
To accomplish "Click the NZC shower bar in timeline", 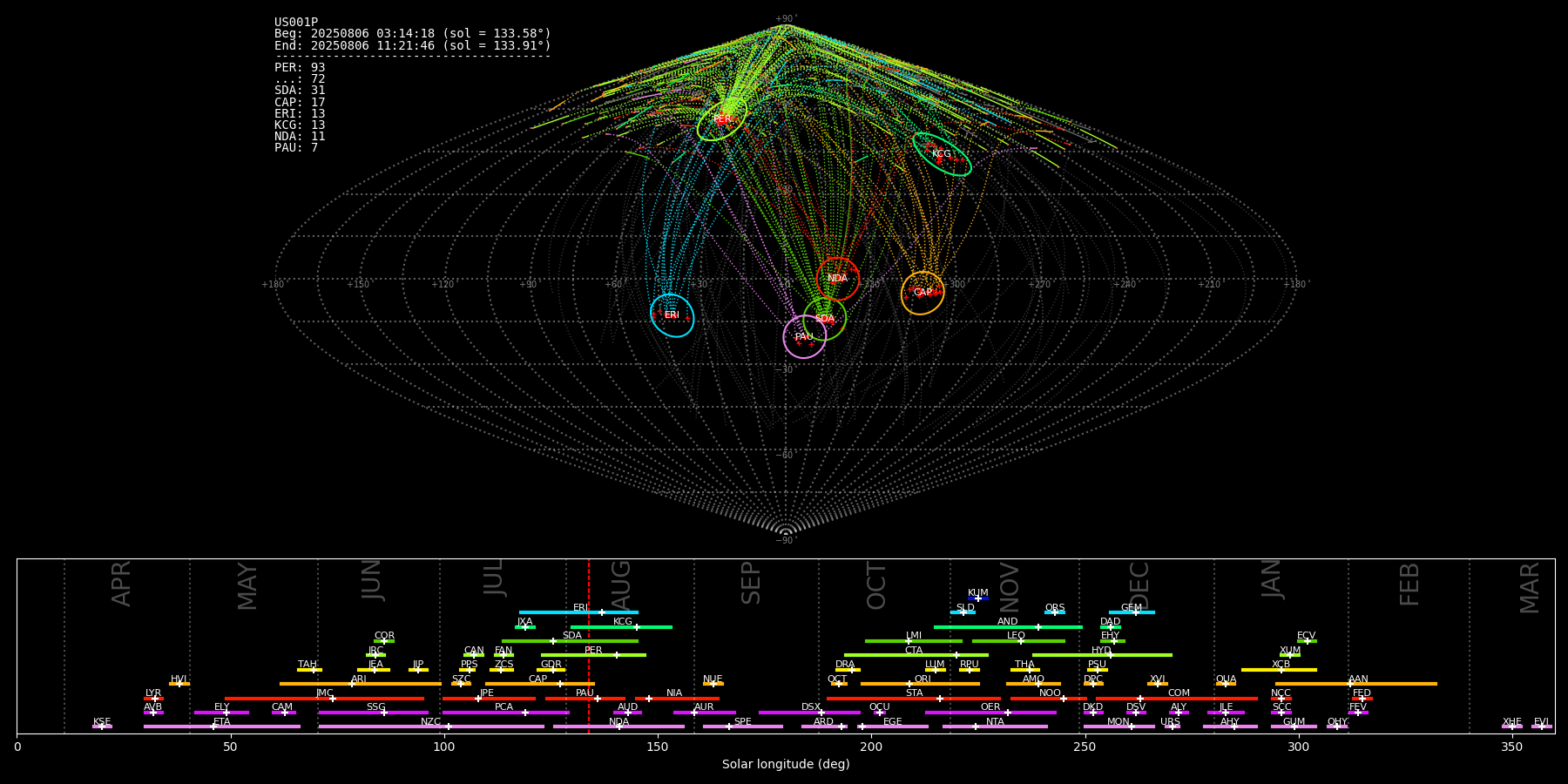I will pyautogui.click(x=431, y=727).
